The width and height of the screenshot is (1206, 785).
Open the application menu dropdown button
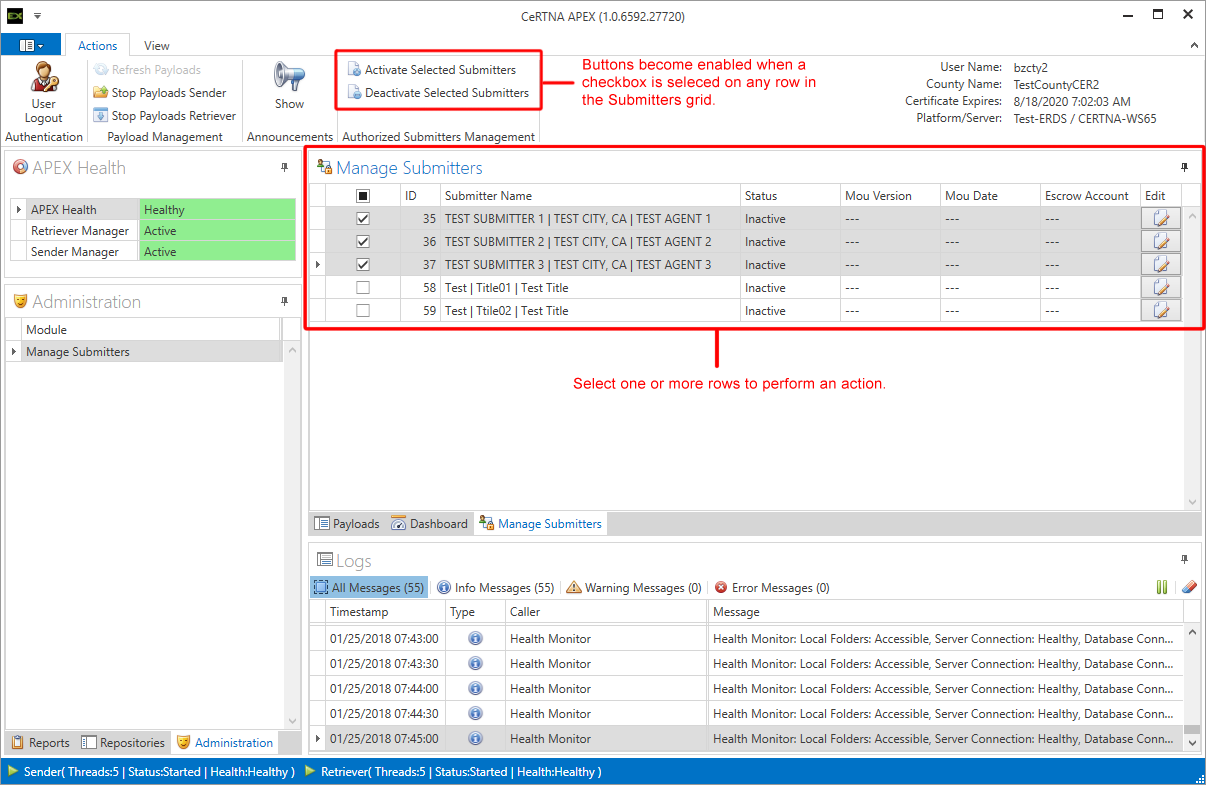(x=31, y=46)
